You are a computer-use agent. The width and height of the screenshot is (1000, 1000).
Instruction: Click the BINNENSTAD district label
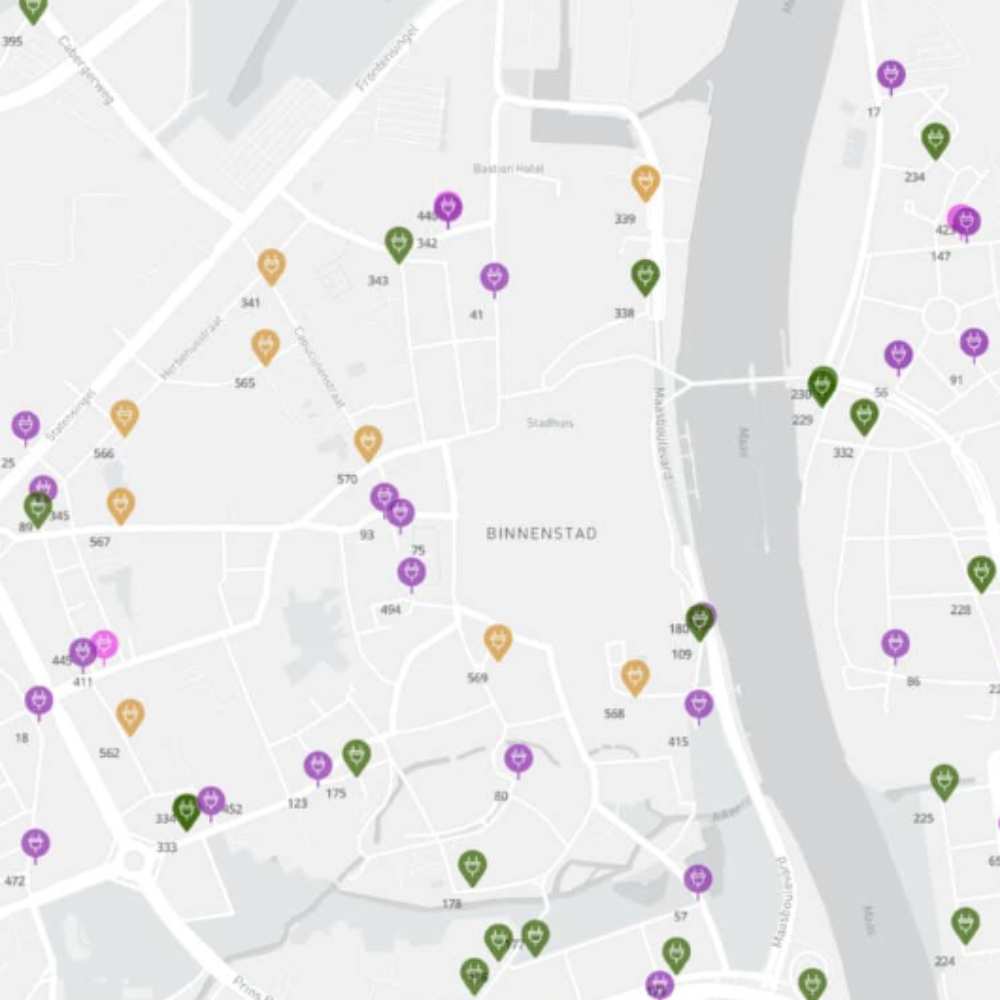tap(541, 534)
